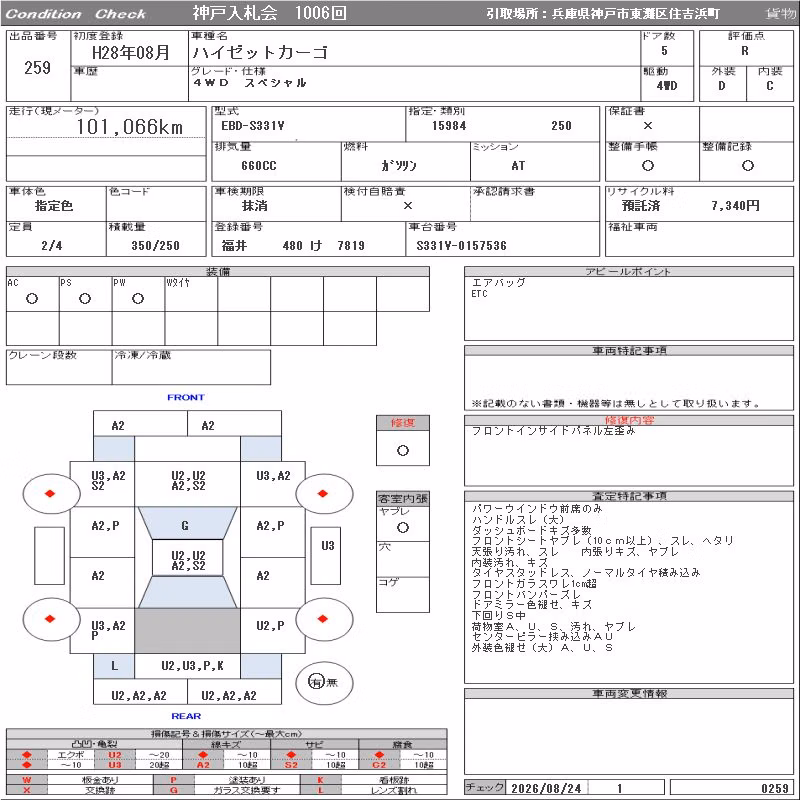Click the Condition Check title
The height and width of the screenshot is (800, 800).
pos(76,14)
